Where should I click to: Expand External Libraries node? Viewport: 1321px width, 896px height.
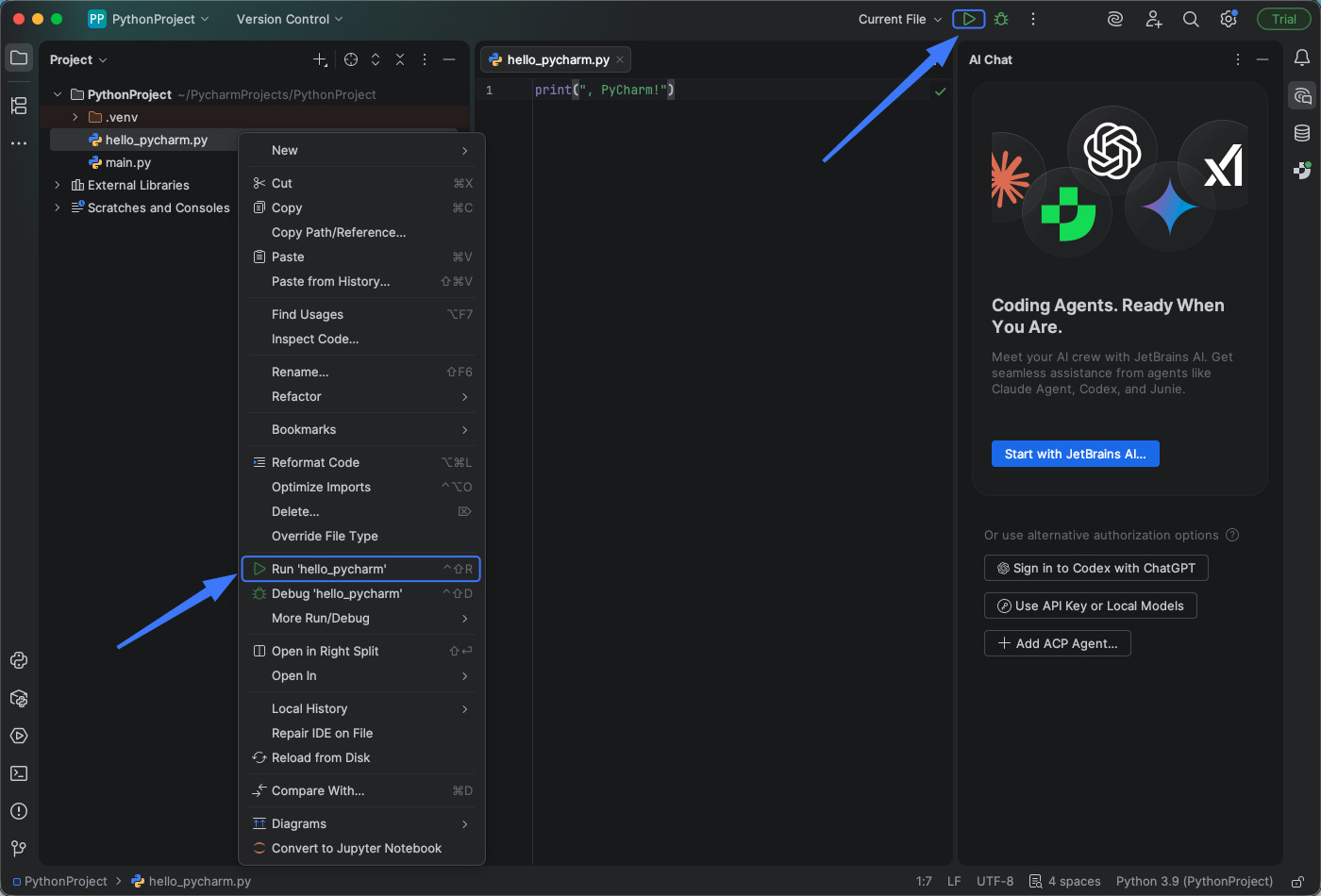tap(58, 185)
